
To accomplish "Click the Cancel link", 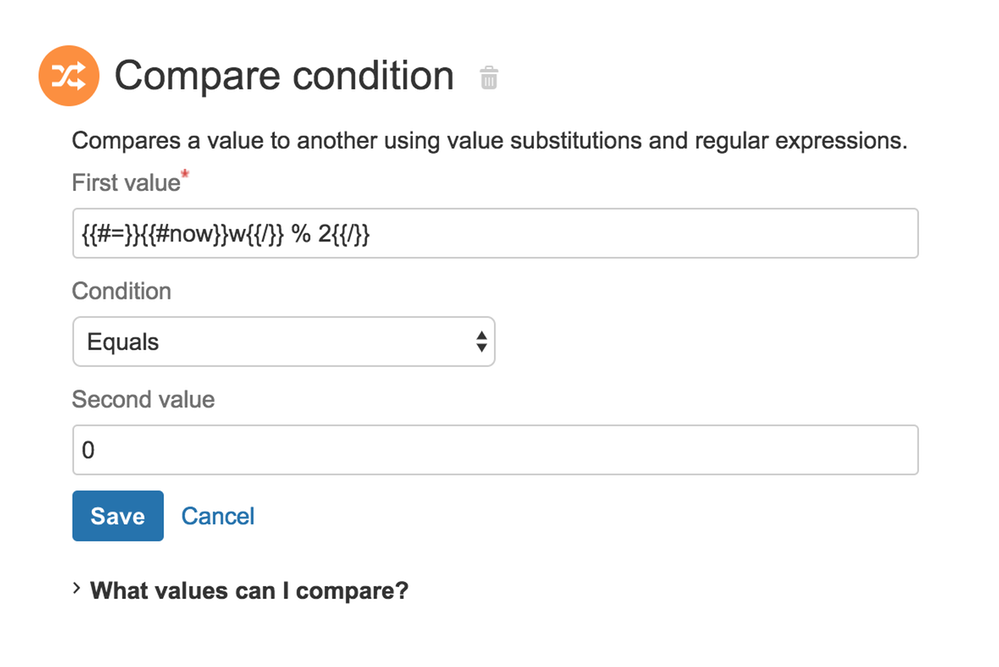I will (x=218, y=516).
